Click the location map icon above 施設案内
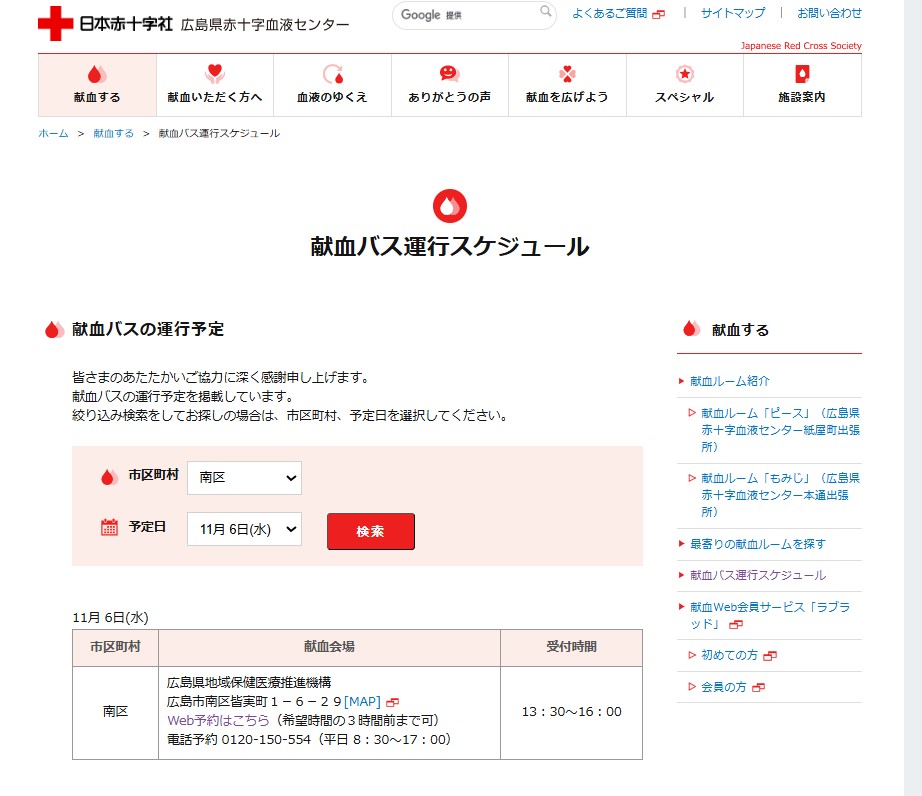This screenshot has width=922, height=796. click(x=802, y=73)
